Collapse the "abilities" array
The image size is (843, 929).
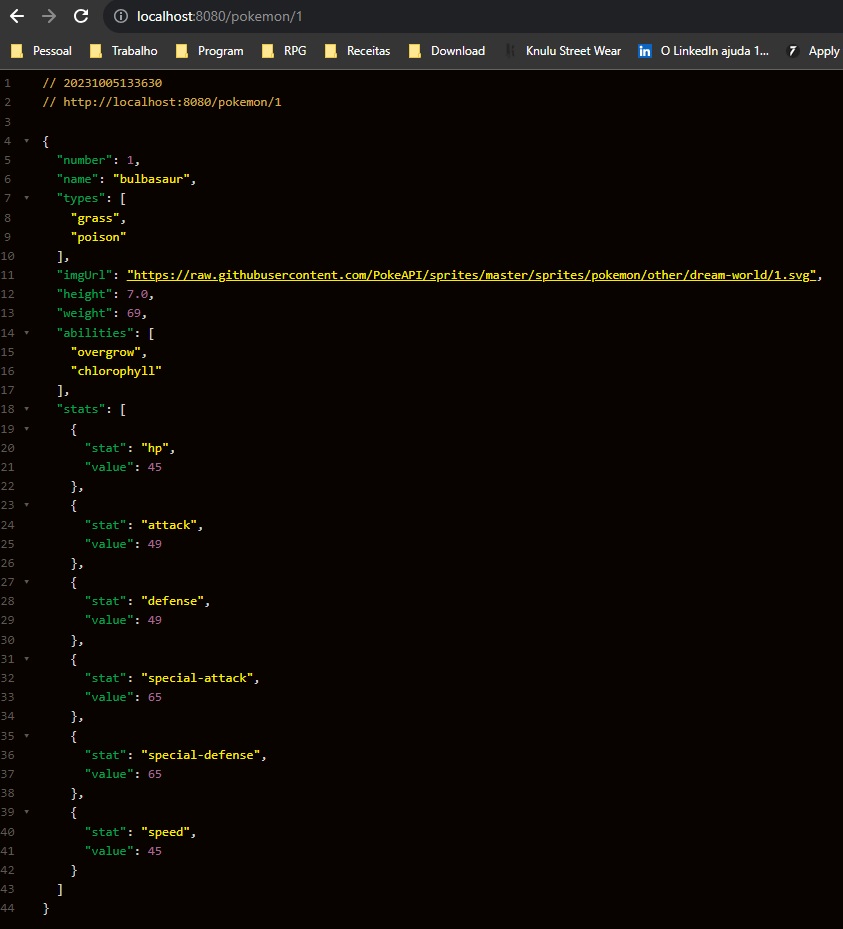[27, 333]
